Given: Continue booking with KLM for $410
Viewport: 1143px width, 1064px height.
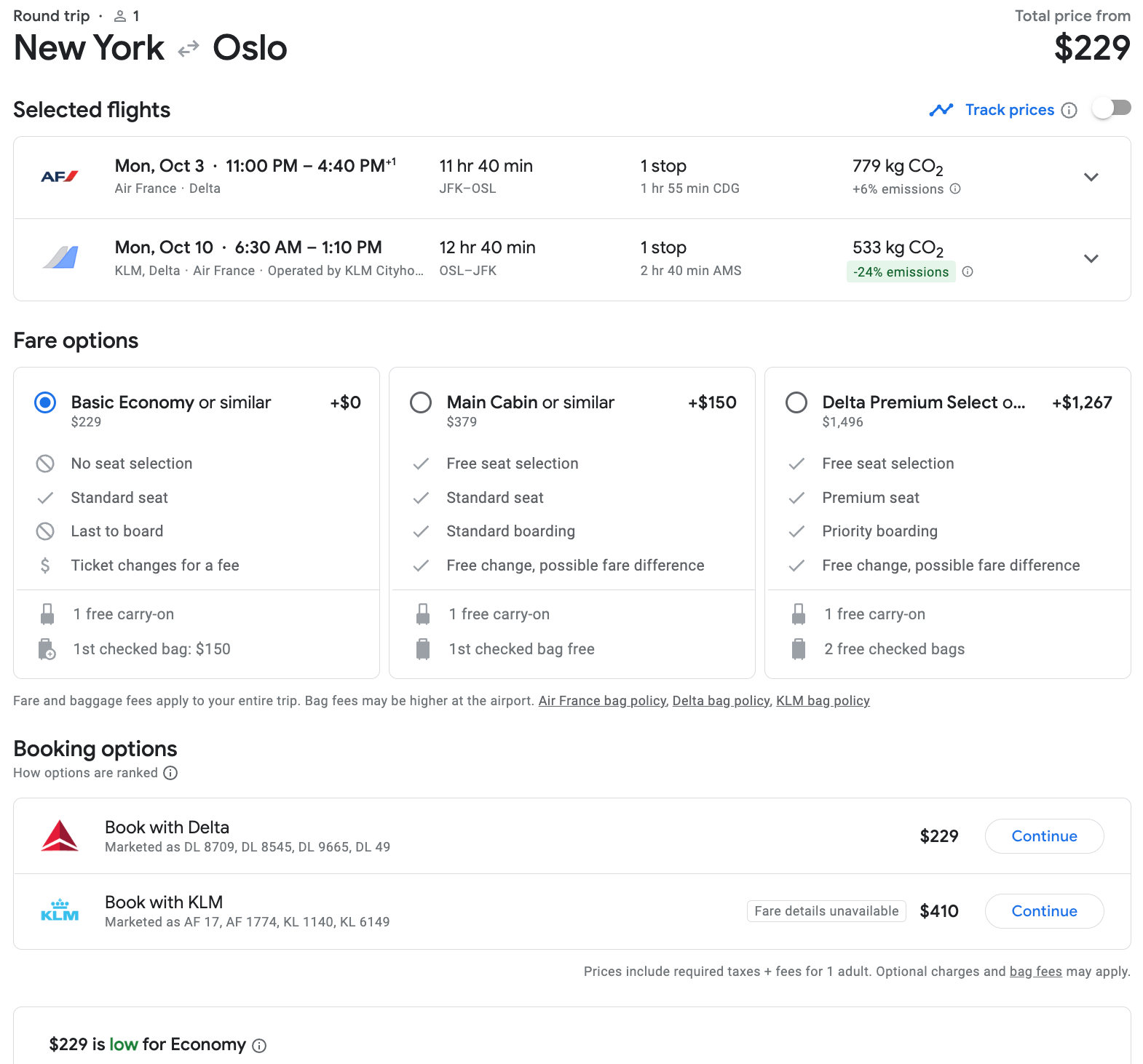Looking at the screenshot, I should pyautogui.click(x=1044, y=911).
